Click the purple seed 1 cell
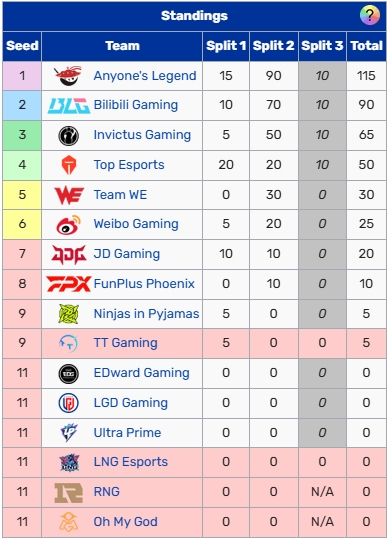This screenshot has width=389, height=540. click(x=22, y=76)
